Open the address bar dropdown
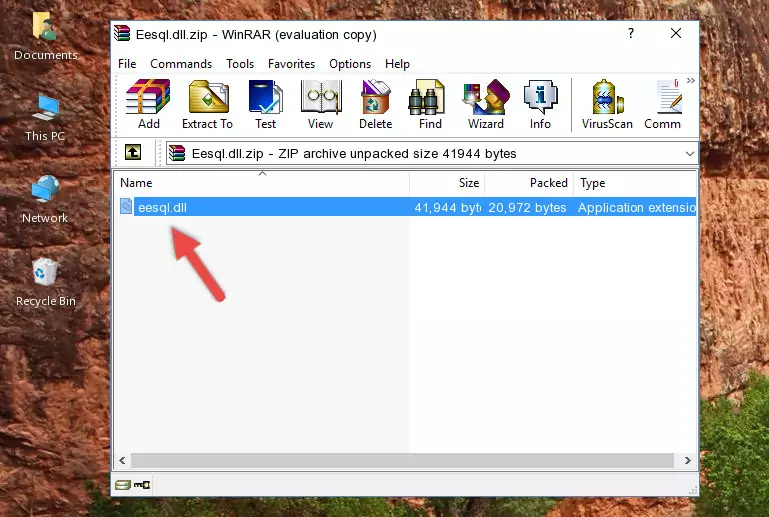Image resolution: width=769 pixels, height=517 pixels. (x=690, y=154)
